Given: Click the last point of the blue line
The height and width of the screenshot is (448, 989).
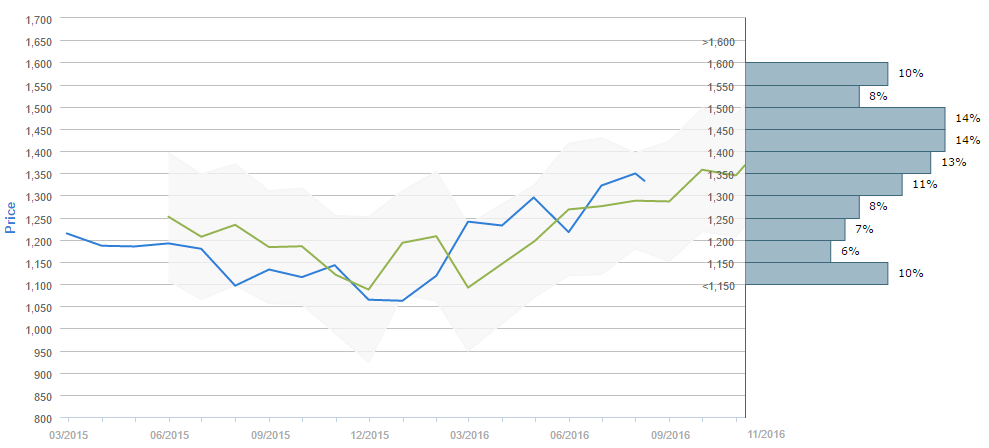Looking at the screenshot, I should (x=644, y=181).
